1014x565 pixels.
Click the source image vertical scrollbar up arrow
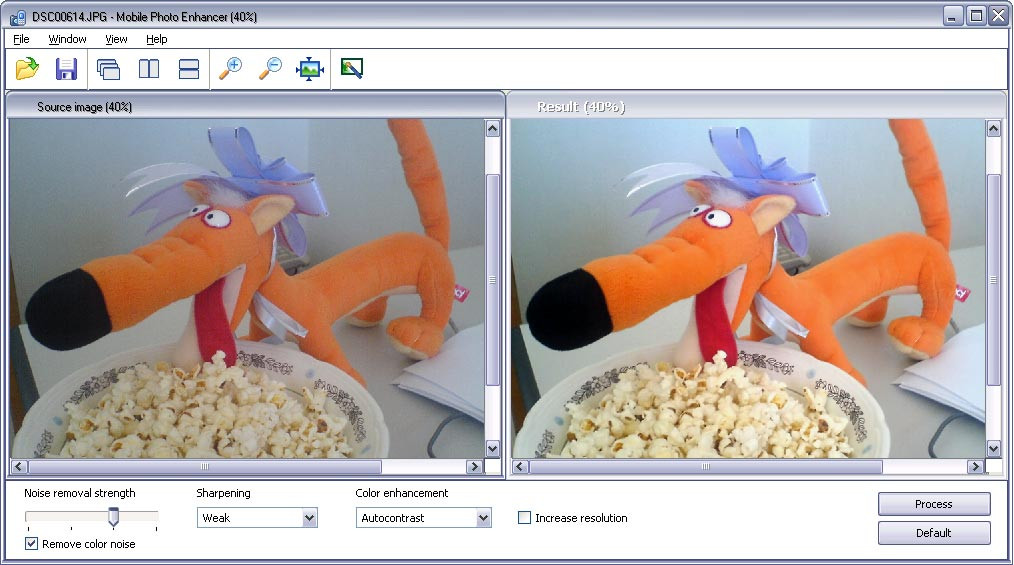(493, 128)
